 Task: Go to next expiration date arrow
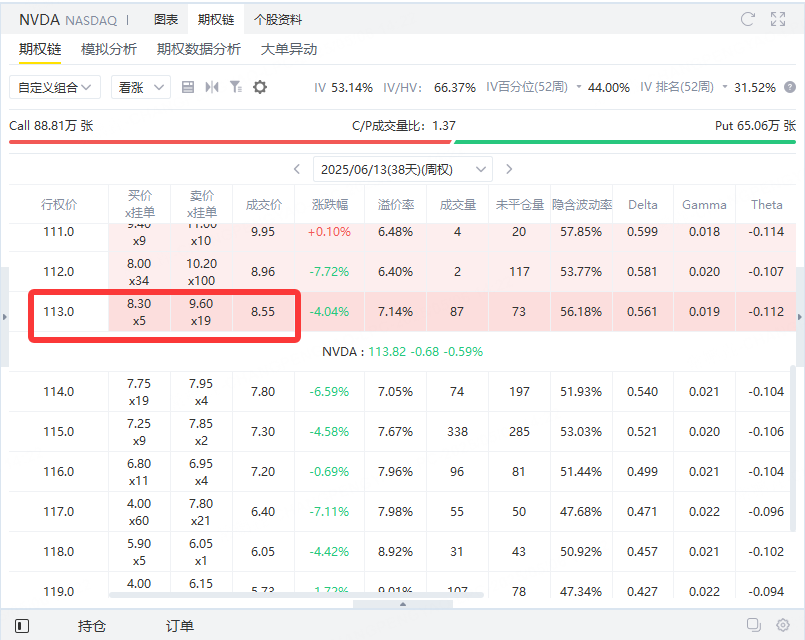509,169
